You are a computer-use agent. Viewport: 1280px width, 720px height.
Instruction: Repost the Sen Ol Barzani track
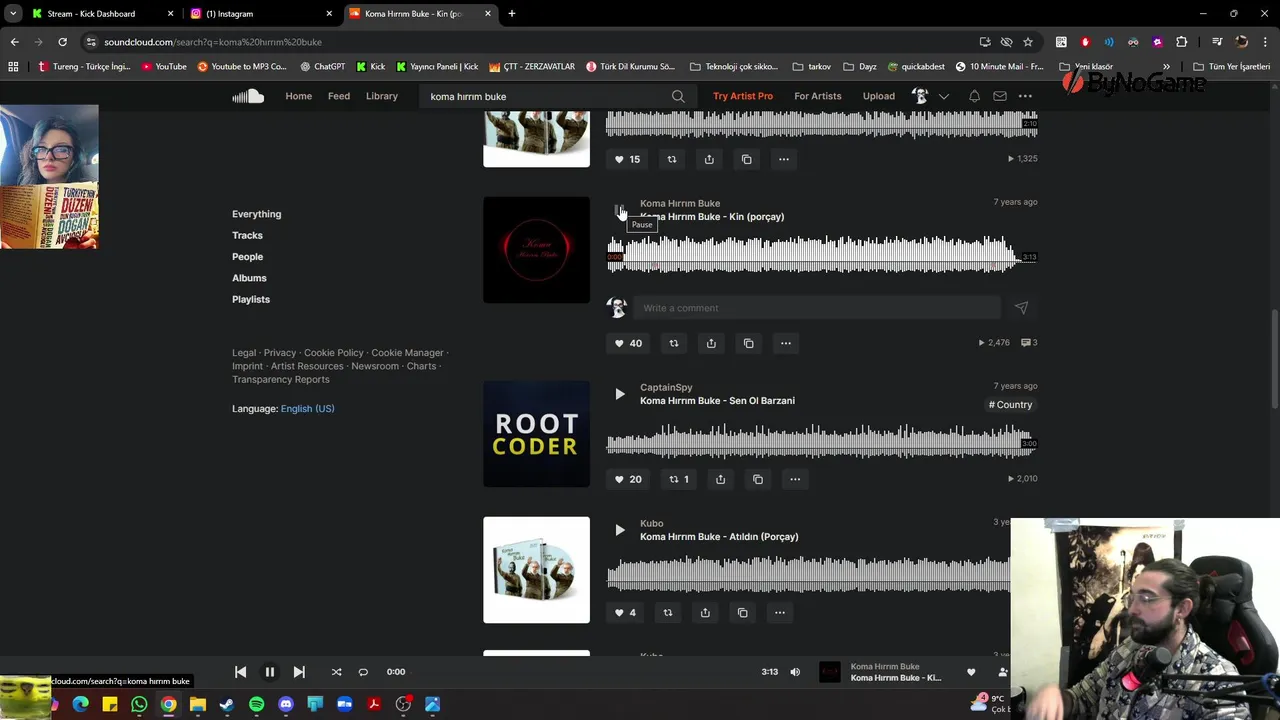pyautogui.click(x=679, y=479)
